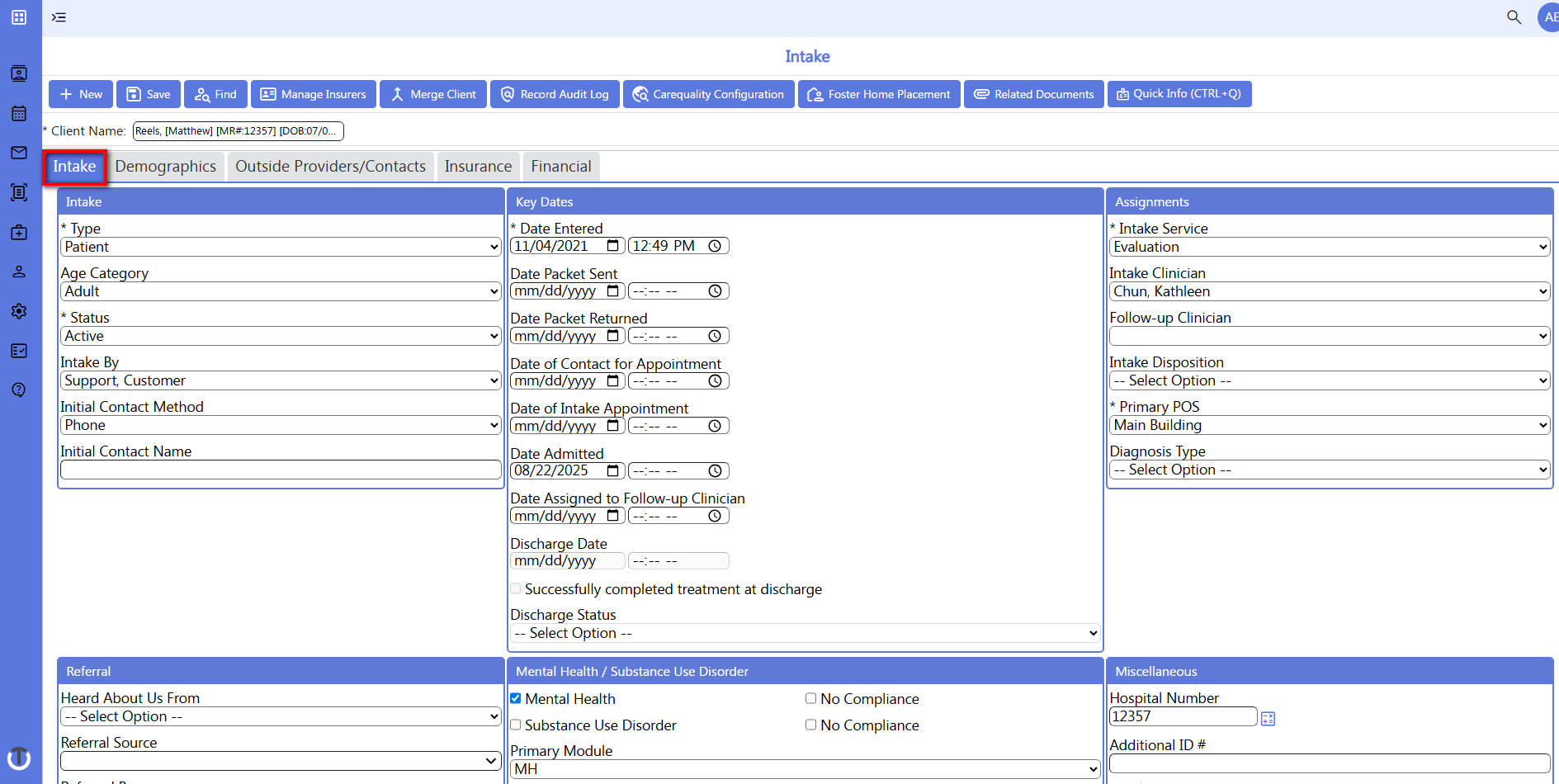Open the calendar icon in the left sidebar
The image size is (1559, 784).
point(18,113)
